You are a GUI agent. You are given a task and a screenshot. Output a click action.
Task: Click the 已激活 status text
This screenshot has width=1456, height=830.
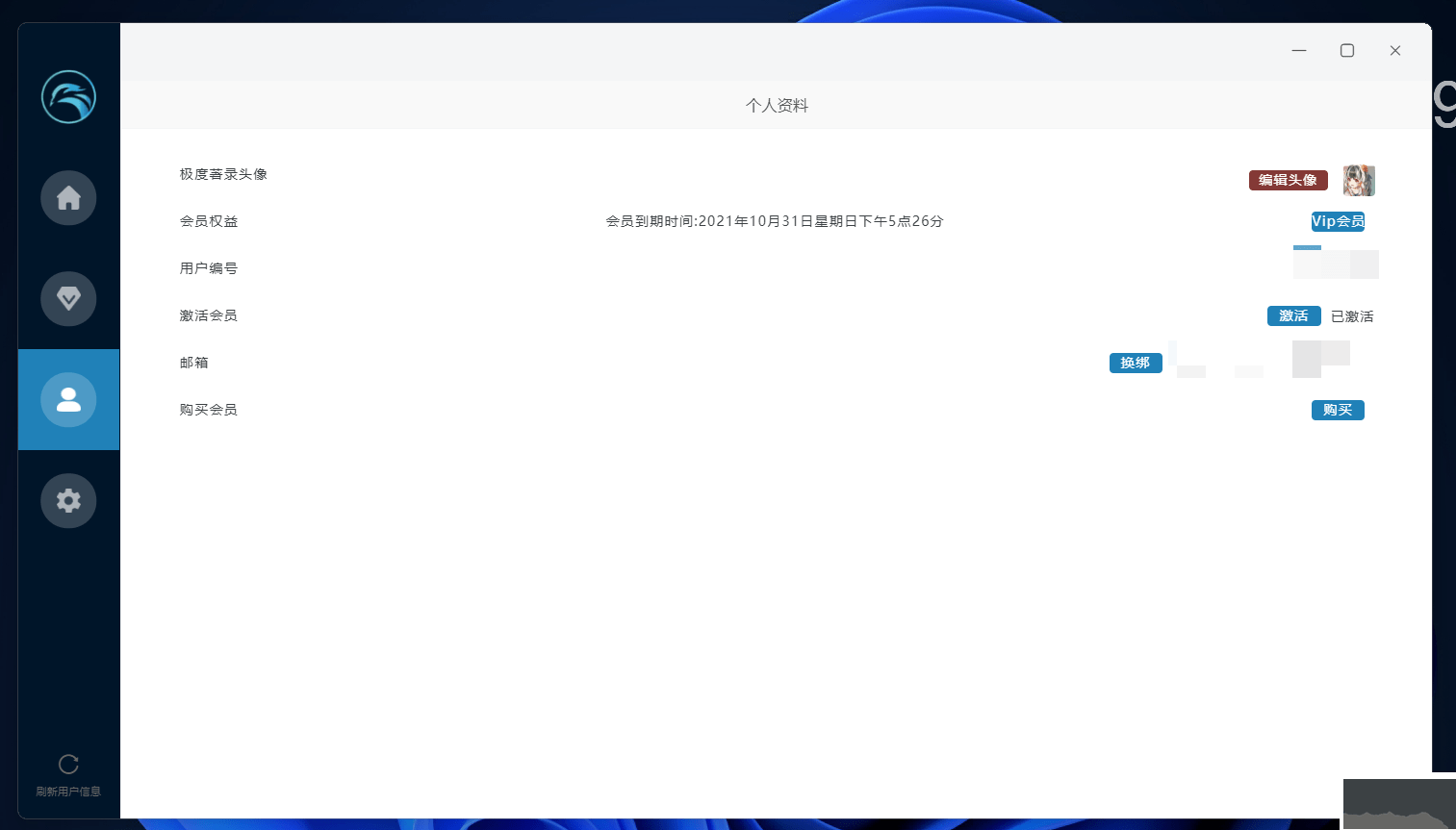pos(1352,316)
